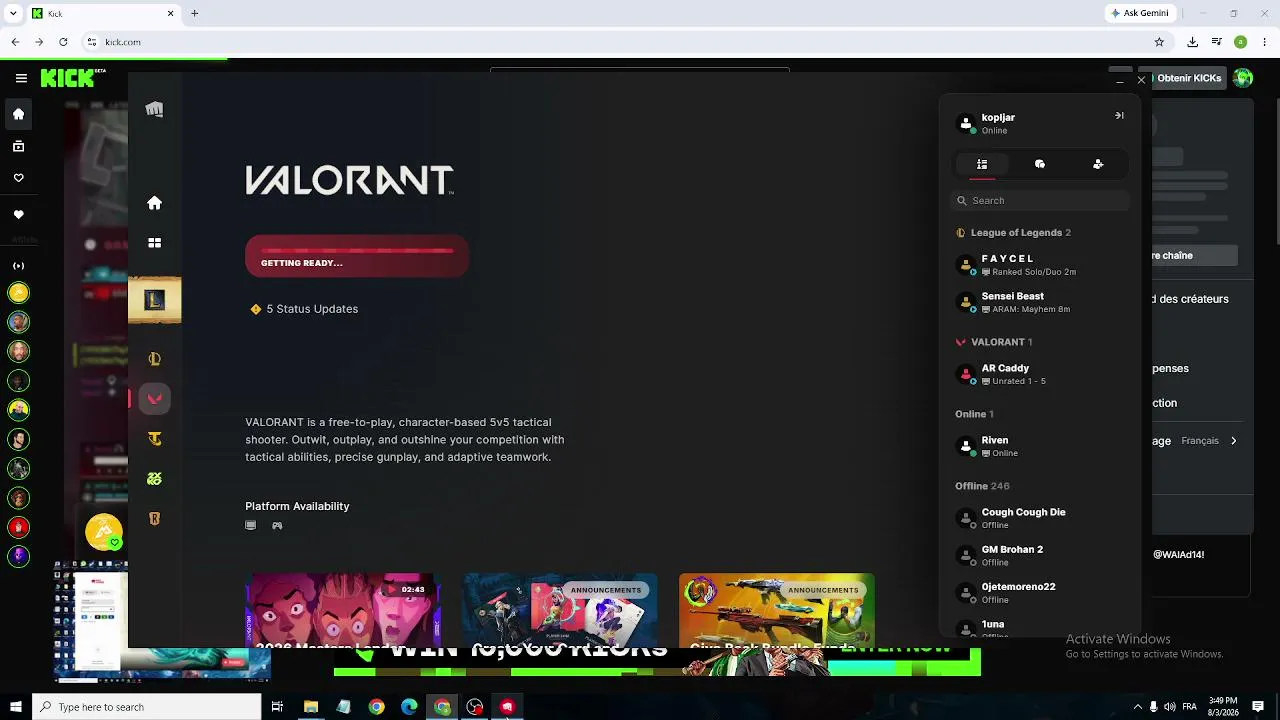Click the Riot fist logo
The image size is (1280, 720).
click(x=154, y=109)
